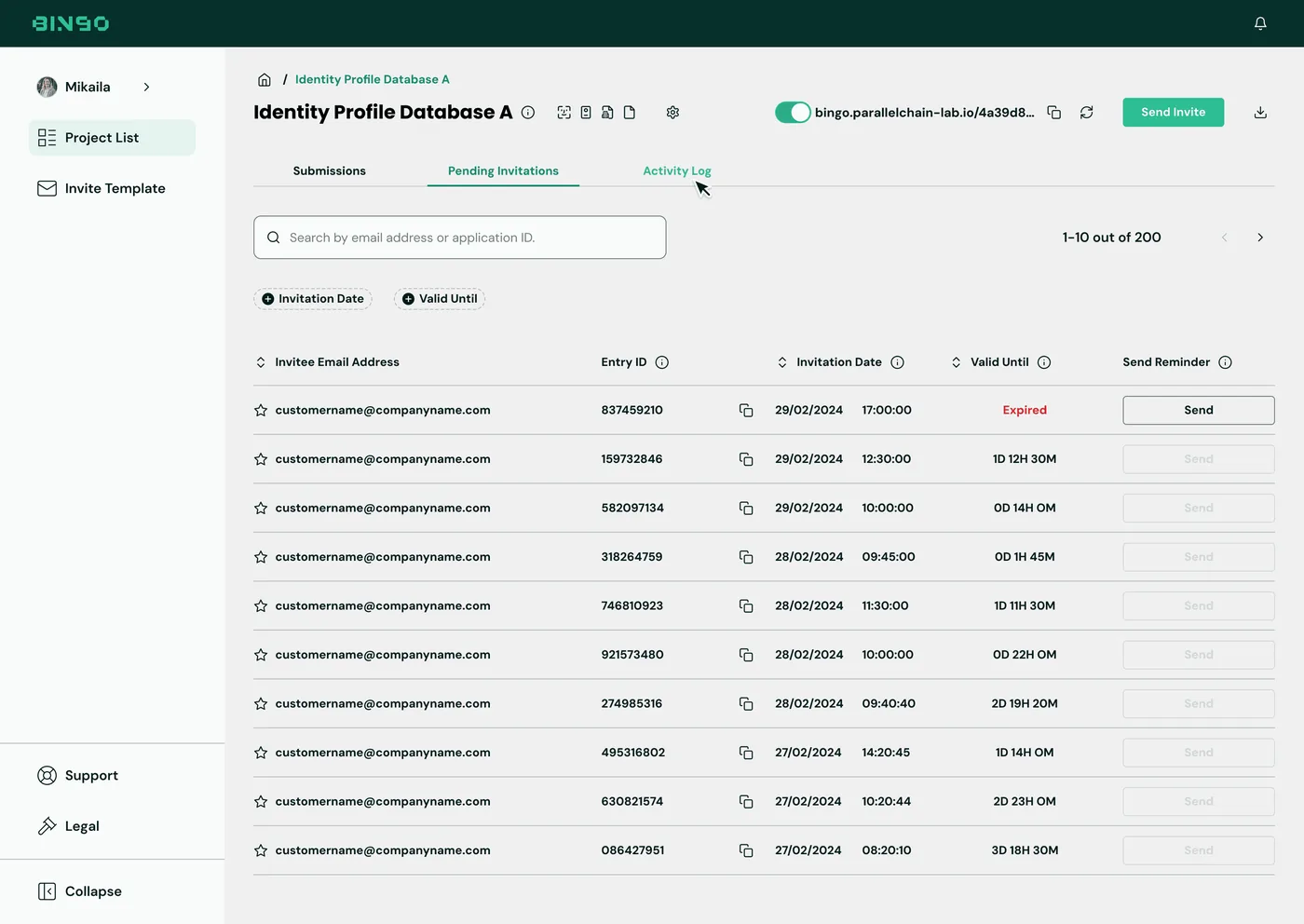Image resolution: width=1304 pixels, height=924 pixels.
Task: Star the invitee row with entry 746810923
Action: 261,606
